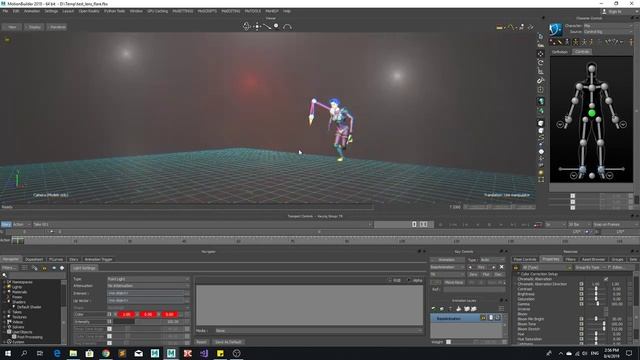Click the frame-all icon at sidebar bottom
Image resolution: width=640 pixels, height=360 pixels.
tap(541, 179)
